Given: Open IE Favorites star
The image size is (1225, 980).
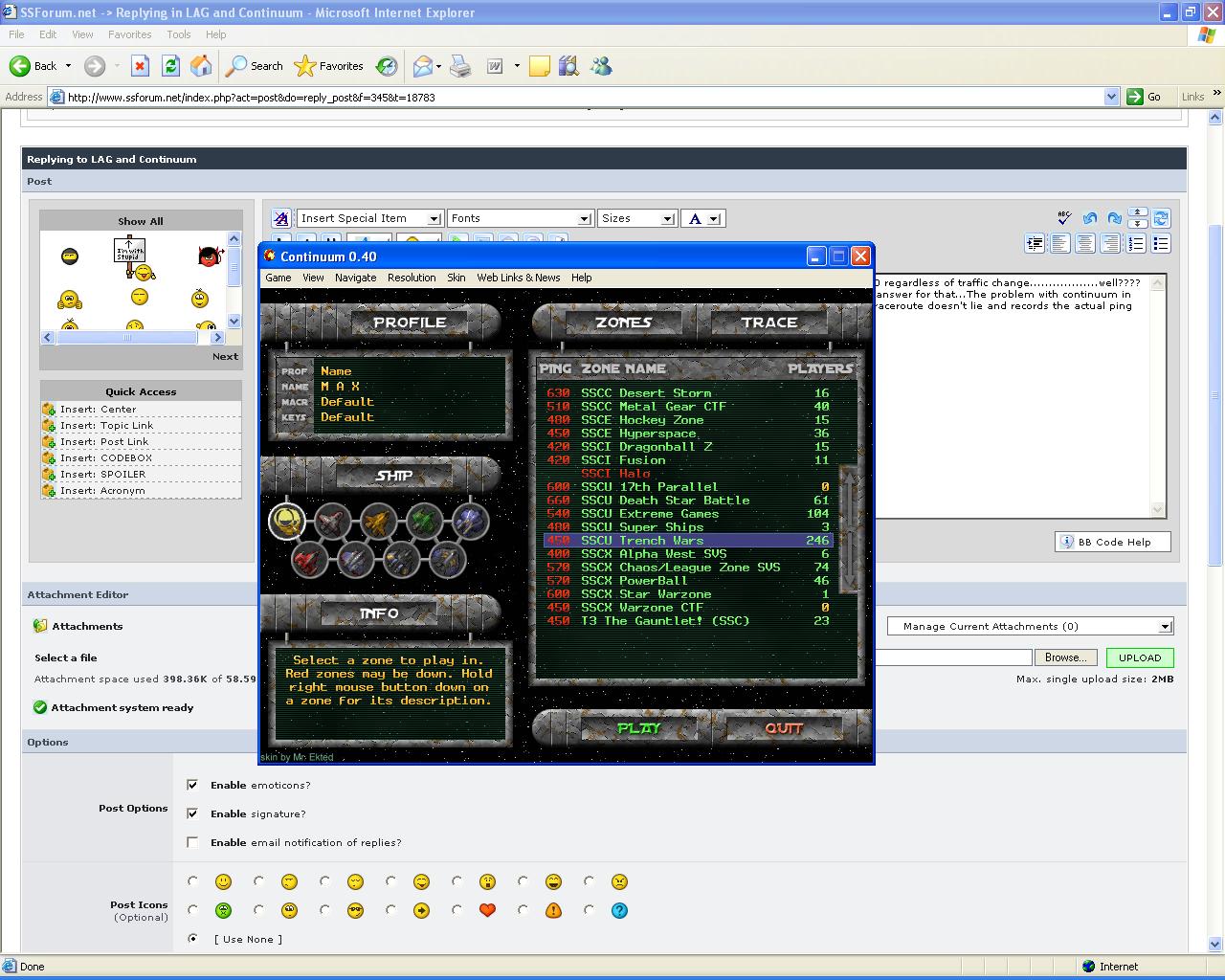Looking at the screenshot, I should tap(328, 66).
